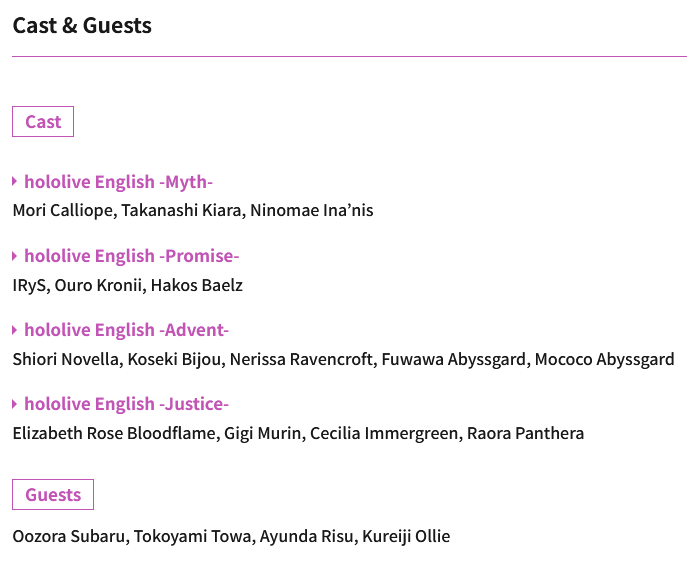The height and width of the screenshot is (570, 687).
Task: Click the name Hakos Baelz
Action: [197, 285]
